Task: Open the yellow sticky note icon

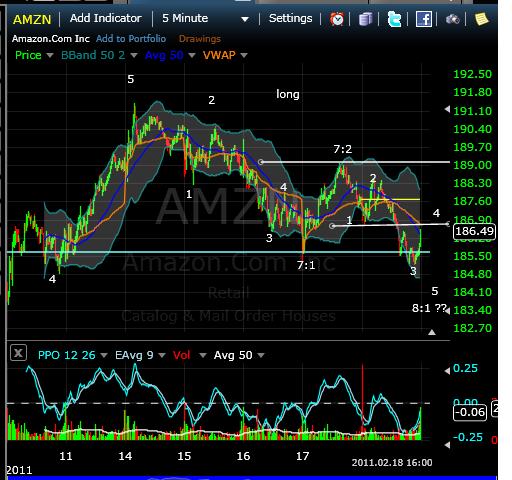Action: 482,19
